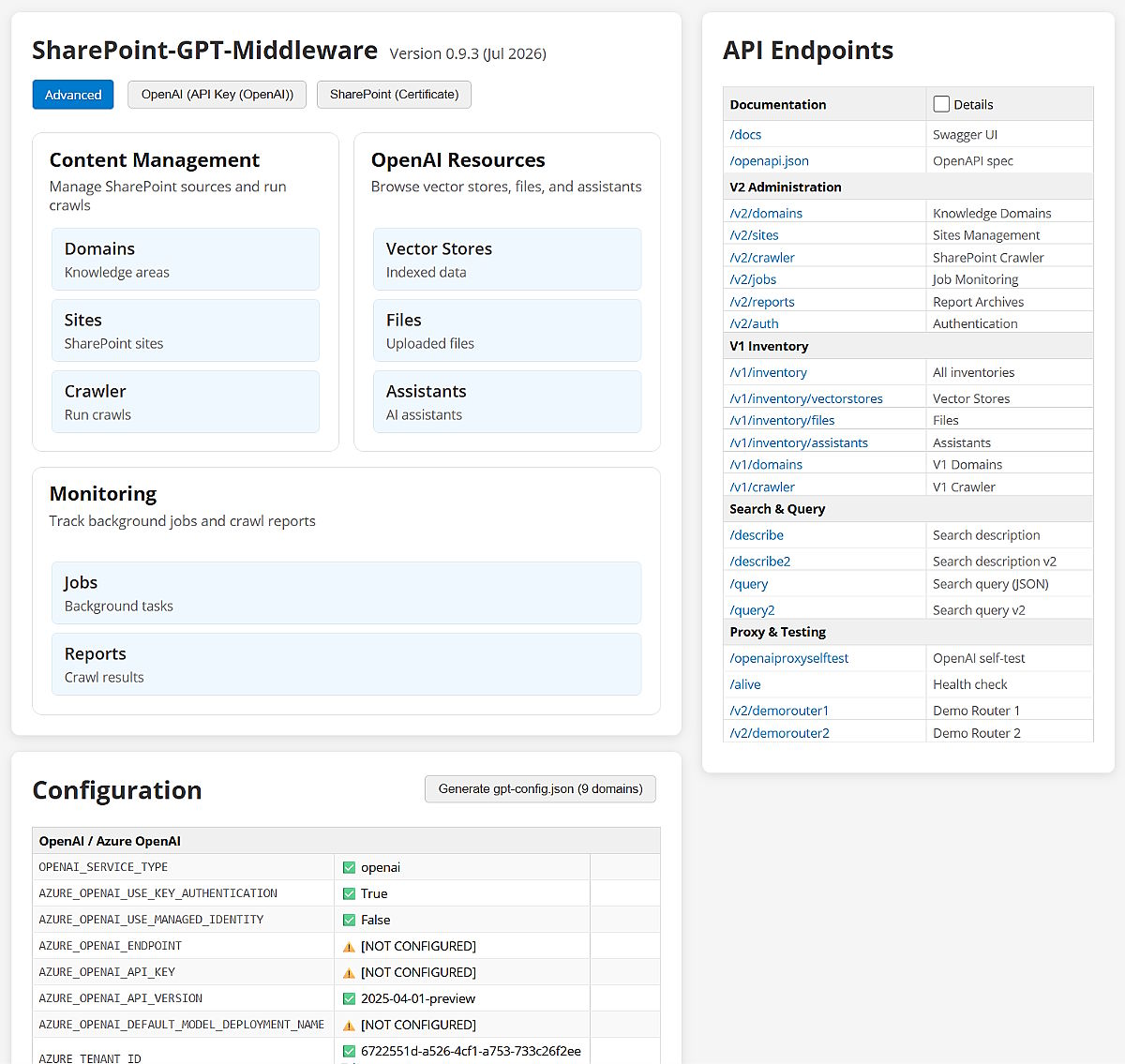Click check icon beside the tenant ID value
This screenshot has height=1064, width=1125.
(349, 1051)
